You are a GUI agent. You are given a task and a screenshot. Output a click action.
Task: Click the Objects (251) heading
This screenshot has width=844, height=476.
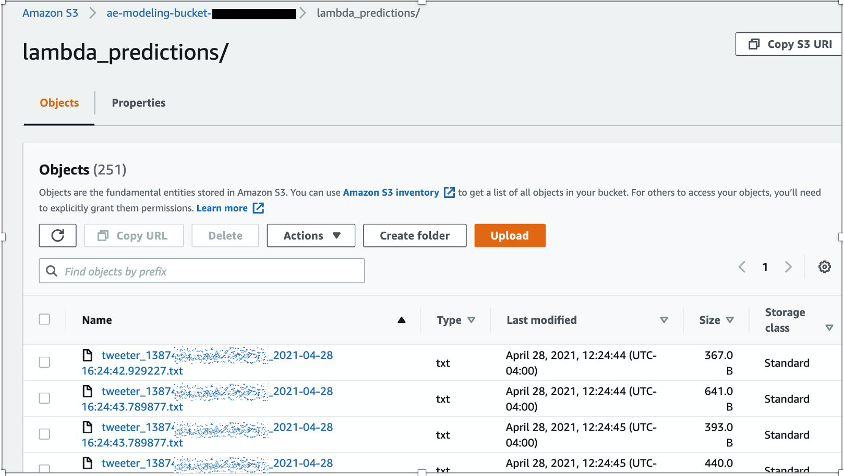[x=83, y=170]
